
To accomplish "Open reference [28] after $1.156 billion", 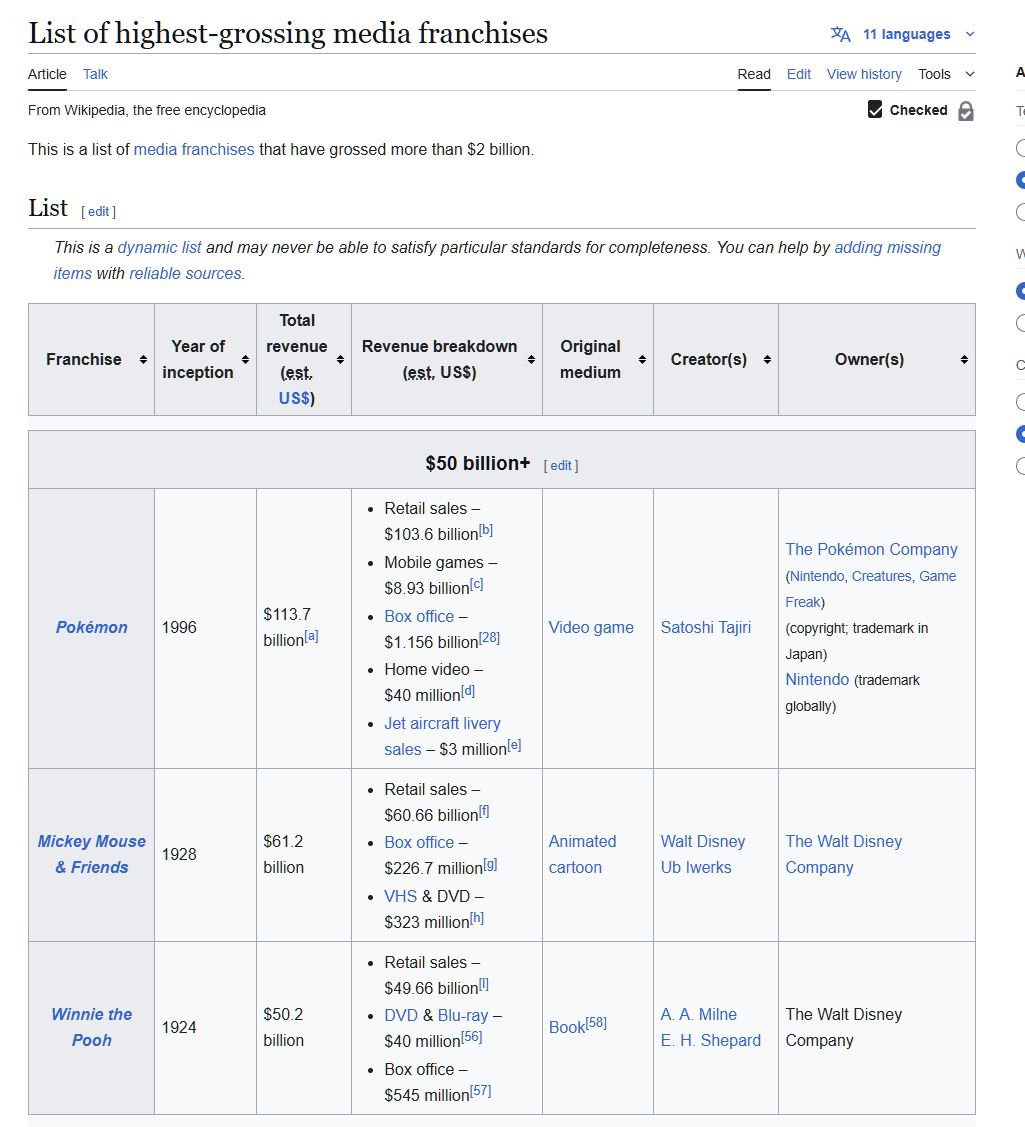I will [x=489, y=638].
